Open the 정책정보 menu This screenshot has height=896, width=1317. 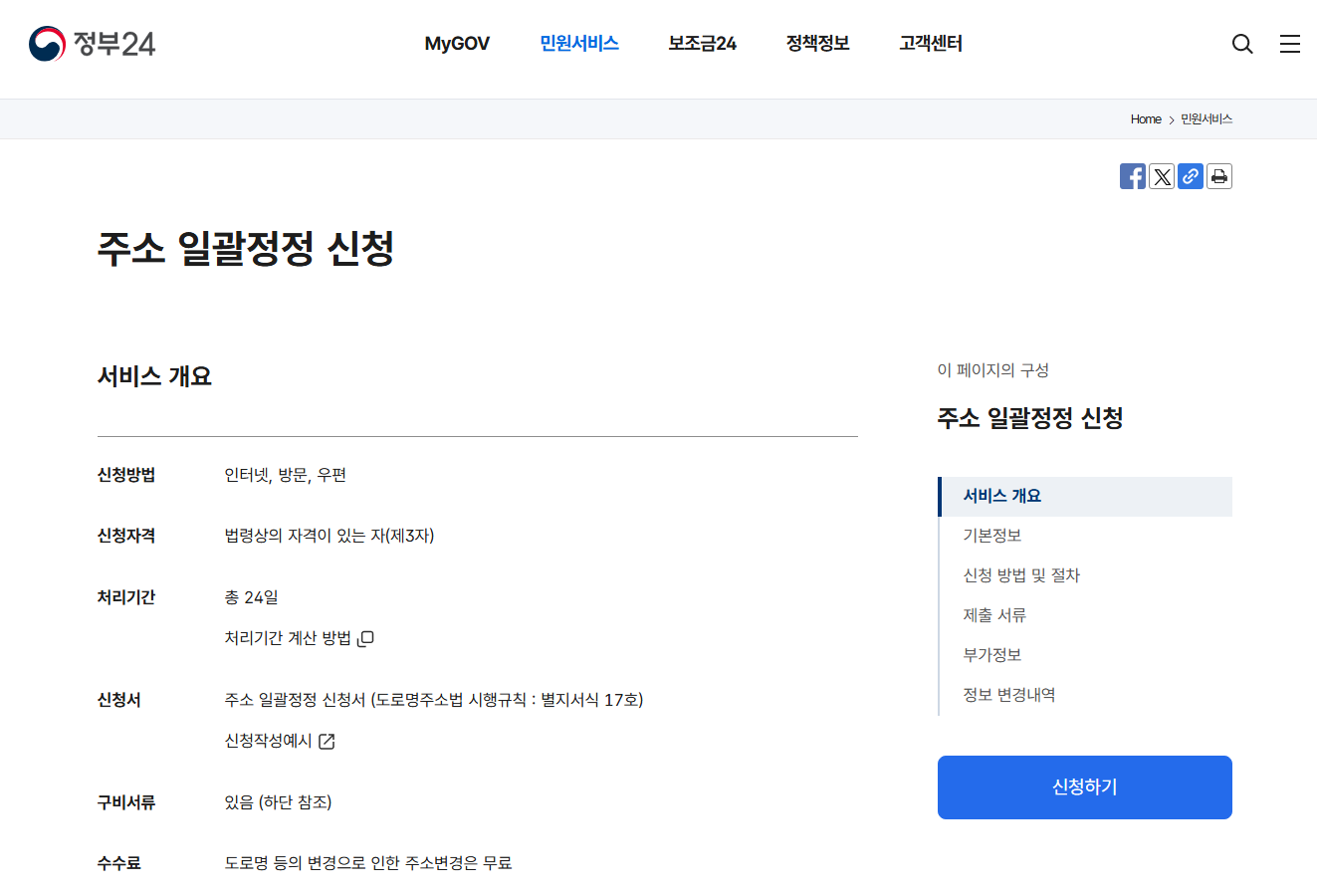816,44
